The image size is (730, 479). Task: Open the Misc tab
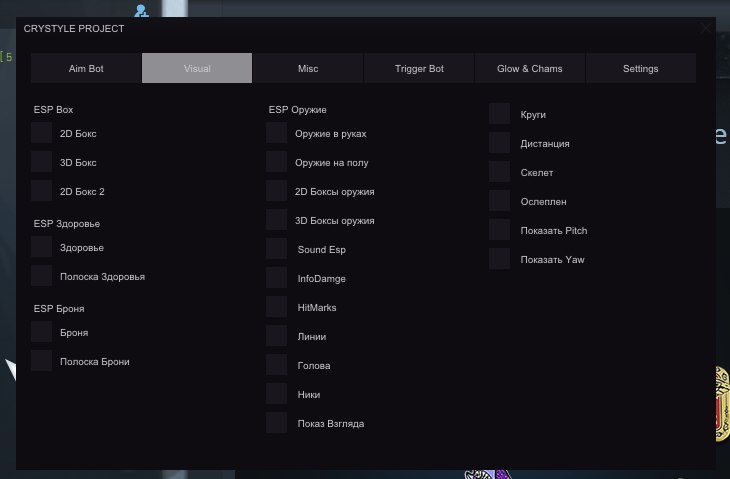click(x=308, y=68)
